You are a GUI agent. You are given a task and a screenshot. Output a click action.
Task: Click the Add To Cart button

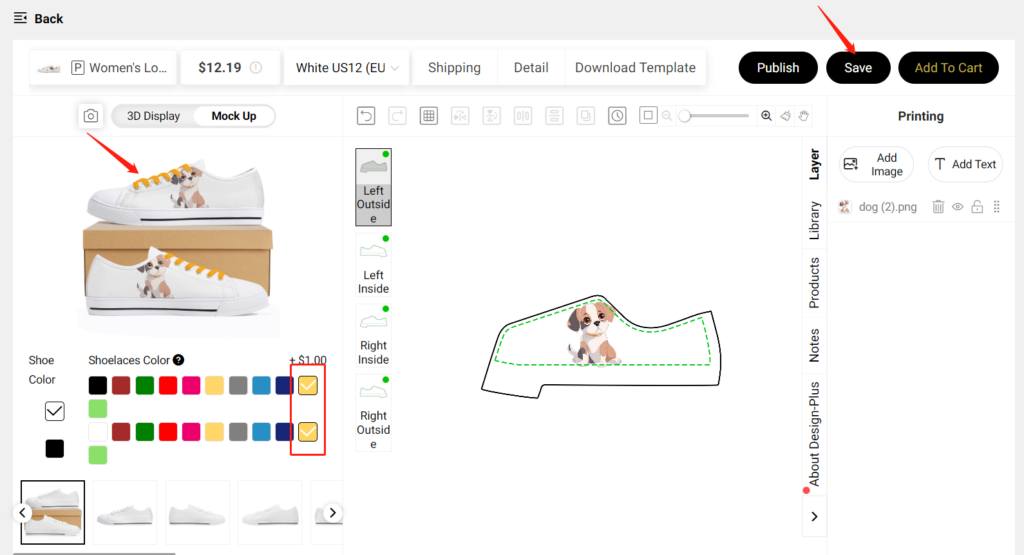[948, 67]
